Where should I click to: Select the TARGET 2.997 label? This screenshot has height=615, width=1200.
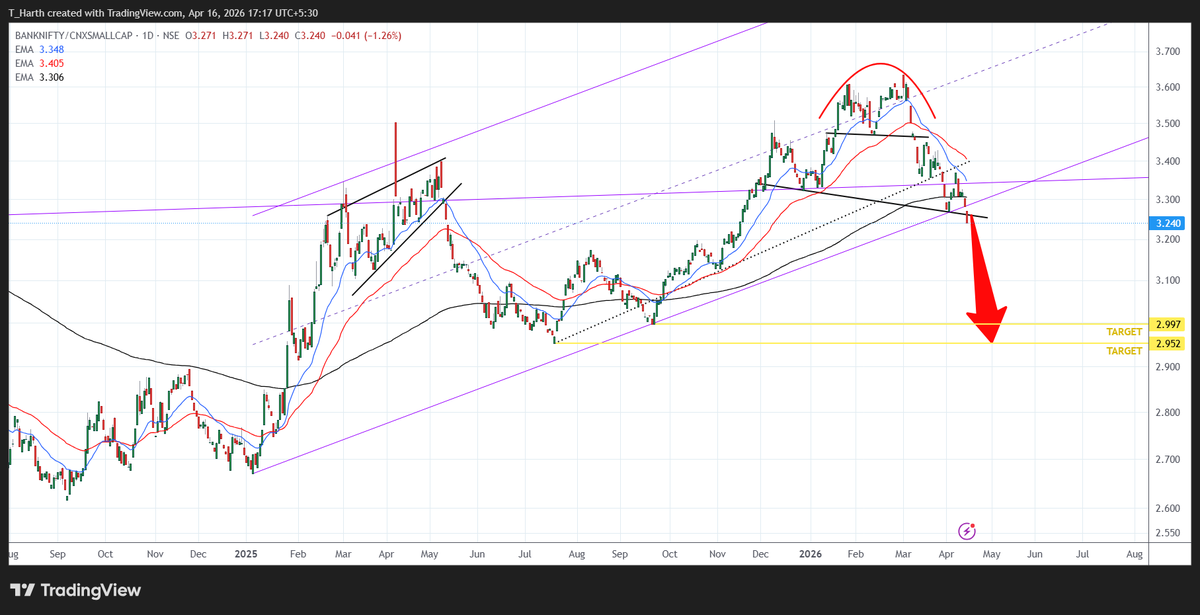click(1123, 331)
